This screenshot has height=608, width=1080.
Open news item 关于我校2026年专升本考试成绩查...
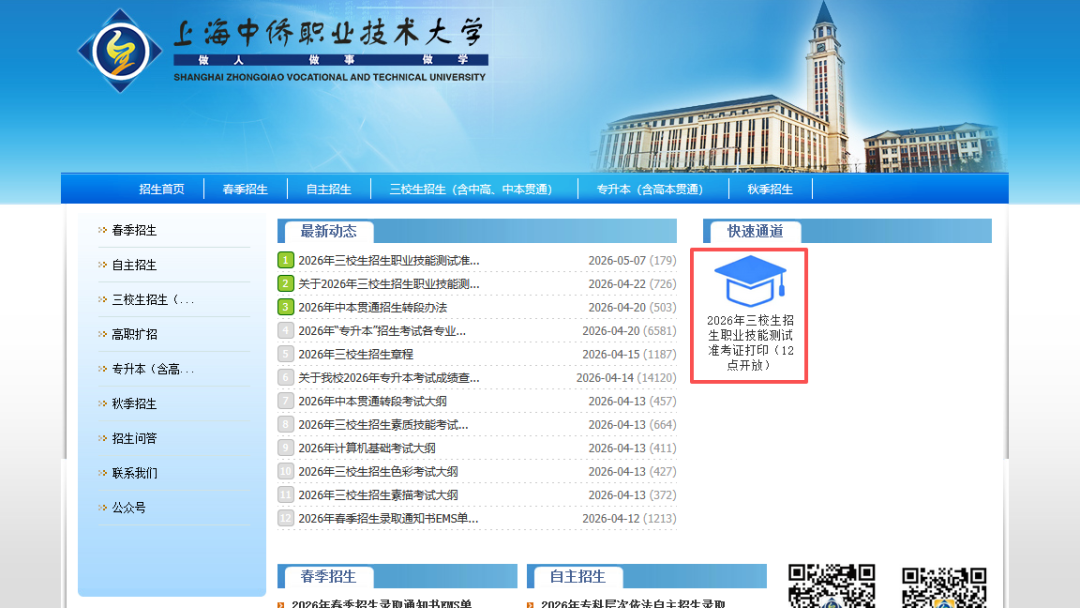pos(388,377)
